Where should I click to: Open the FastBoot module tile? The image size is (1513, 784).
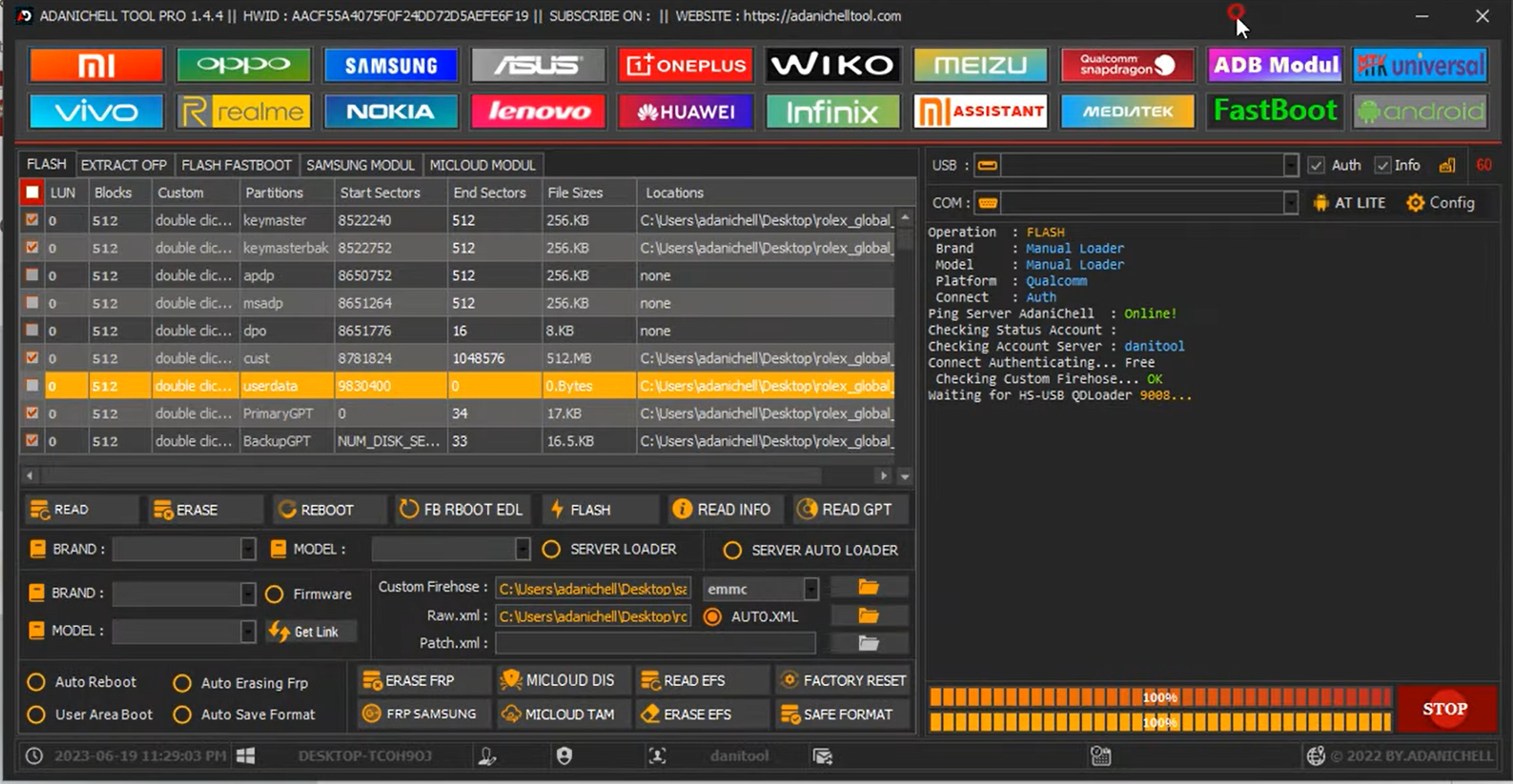click(x=1275, y=111)
